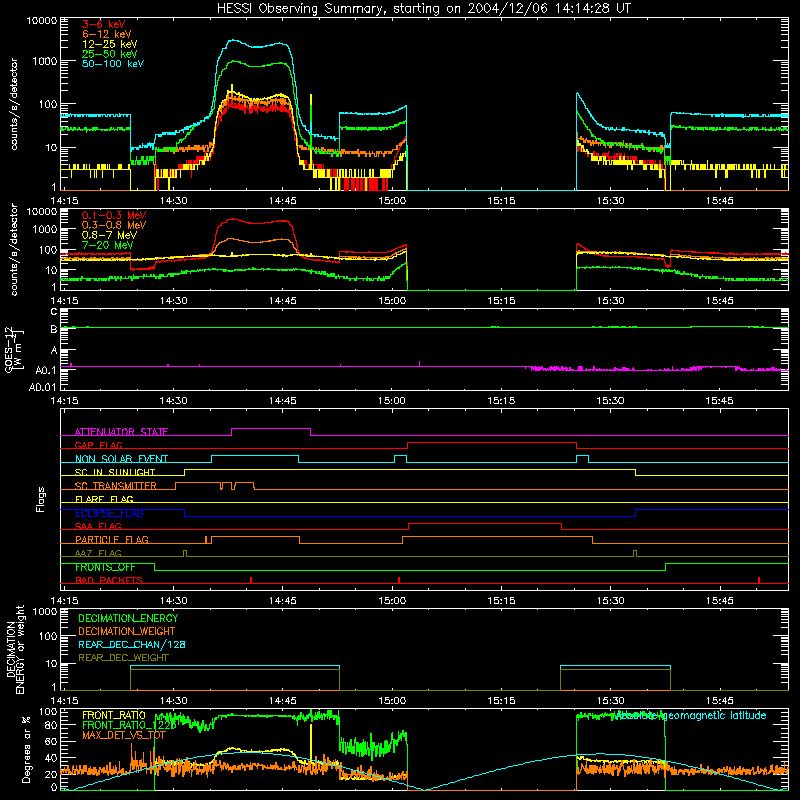Click the FLARE_FLAG label
Viewport: 800px width, 800px height.
click(104, 499)
